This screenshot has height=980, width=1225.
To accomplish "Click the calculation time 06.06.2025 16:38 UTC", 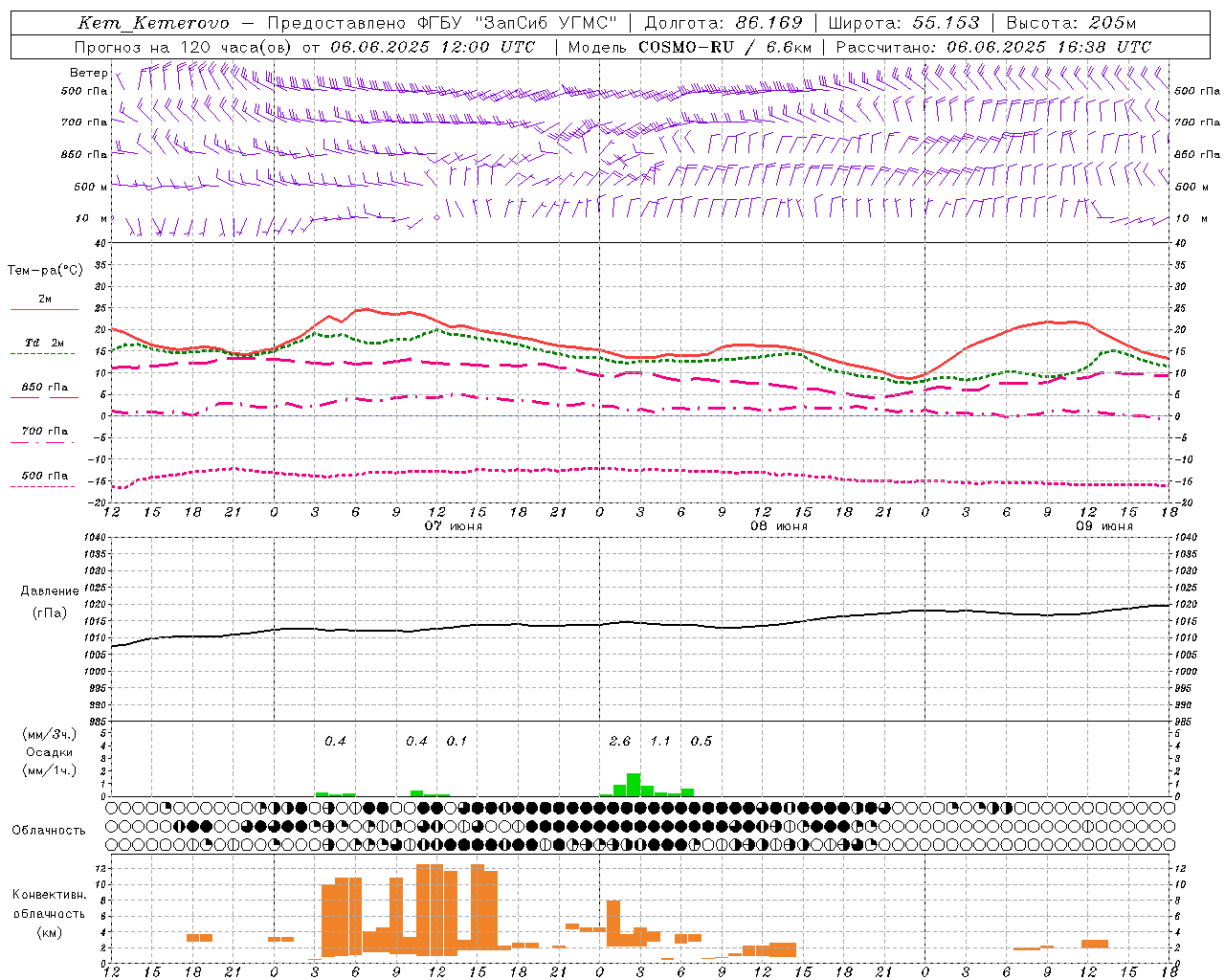I will pyautogui.click(x=1049, y=47).
